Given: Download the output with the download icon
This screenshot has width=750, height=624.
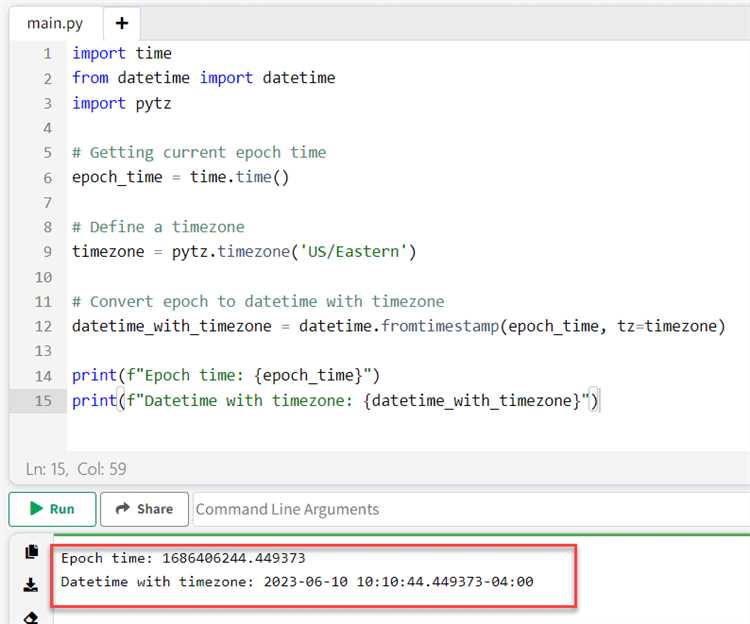Looking at the screenshot, I should pyautogui.click(x=31, y=585).
